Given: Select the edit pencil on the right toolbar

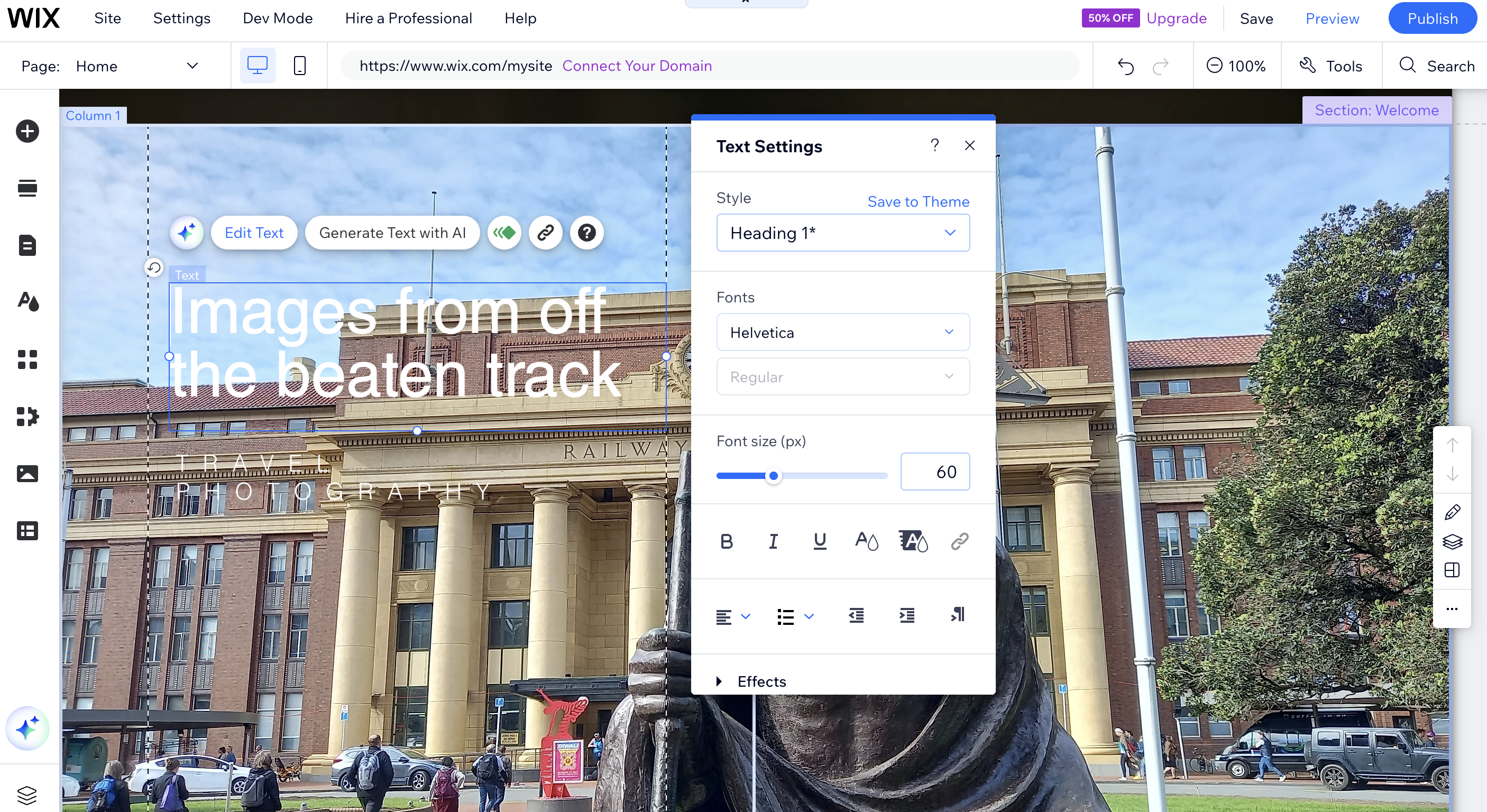Looking at the screenshot, I should click(1453, 512).
